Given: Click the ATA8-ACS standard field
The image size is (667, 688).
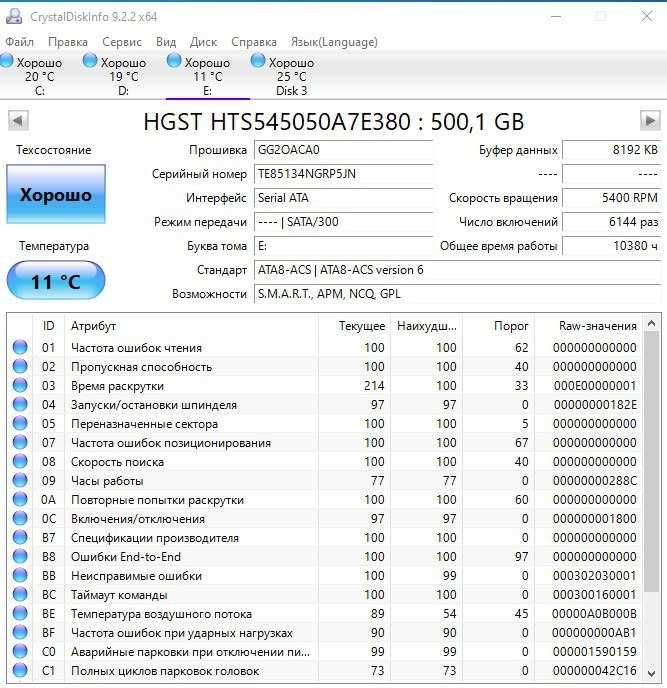Looking at the screenshot, I should [457, 270].
